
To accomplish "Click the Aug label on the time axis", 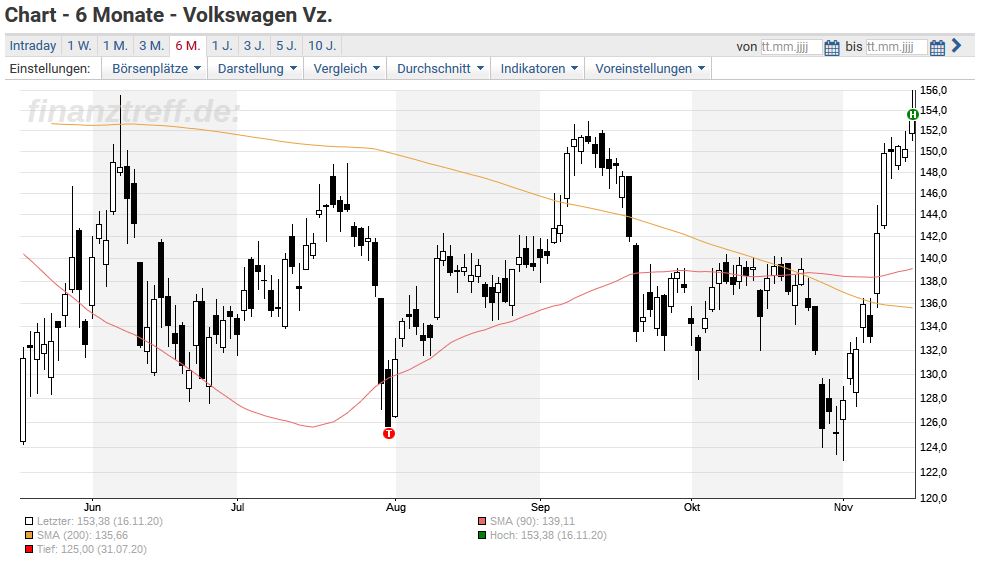I will click(x=396, y=507).
